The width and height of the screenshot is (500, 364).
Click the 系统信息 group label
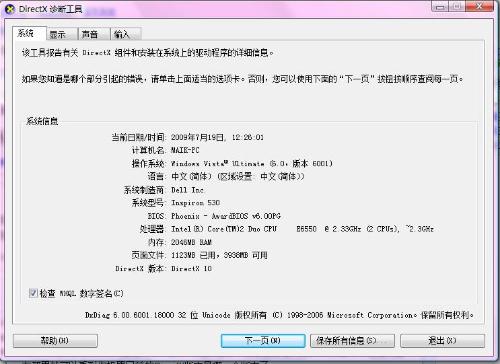[42, 121]
